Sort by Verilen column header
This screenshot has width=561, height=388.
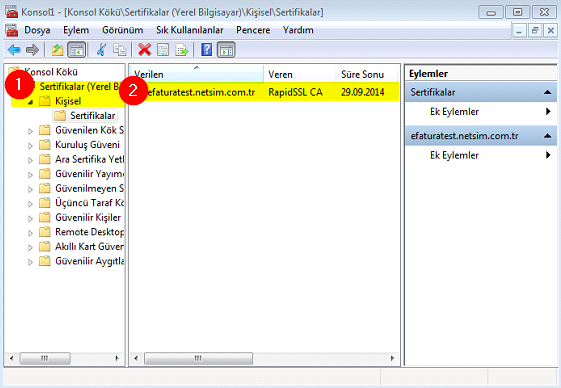pos(196,74)
